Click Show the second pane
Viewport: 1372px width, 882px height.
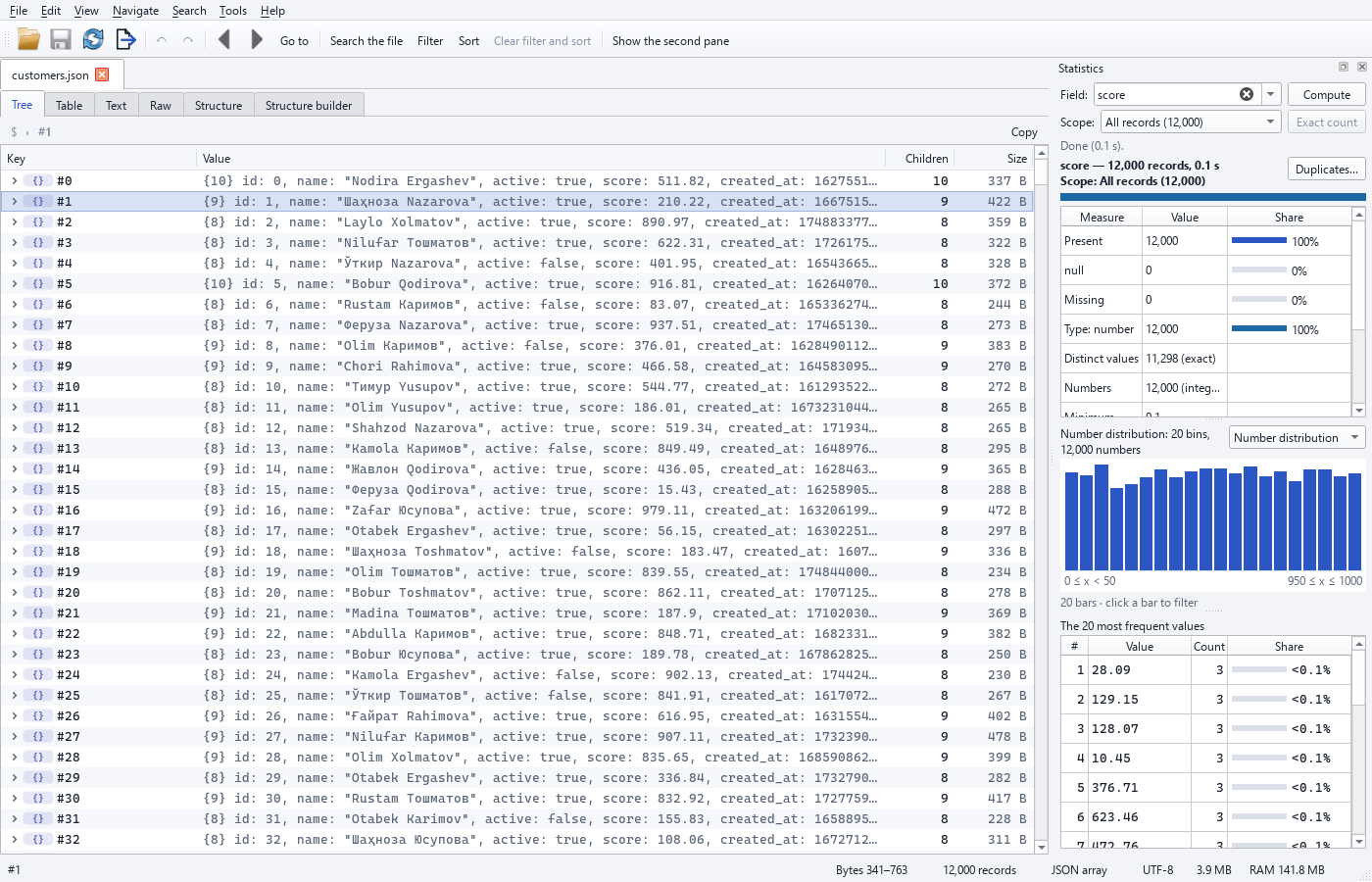point(670,40)
